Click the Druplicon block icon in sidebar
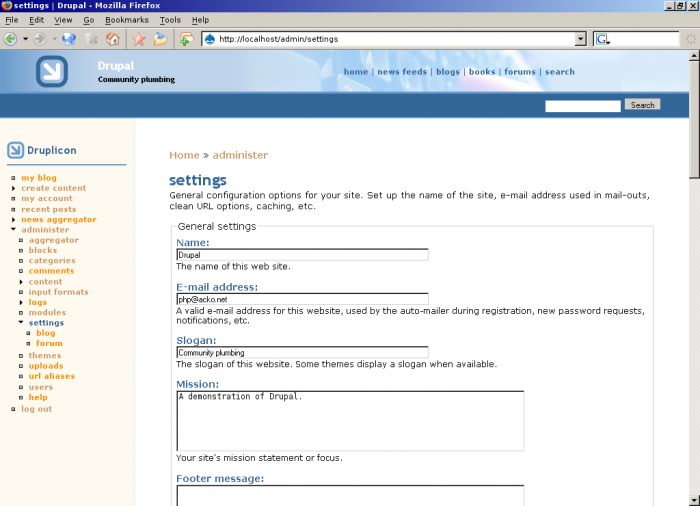The height and width of the screenshot is (506, 700). [x=15, y=150]
